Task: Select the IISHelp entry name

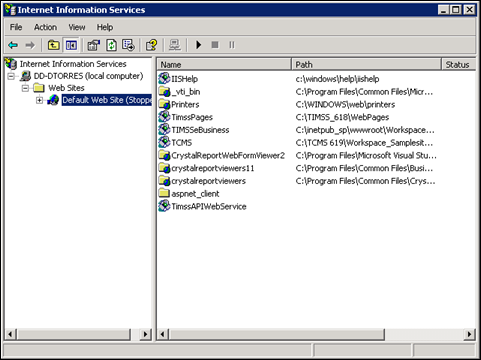Action: [184, 79]
